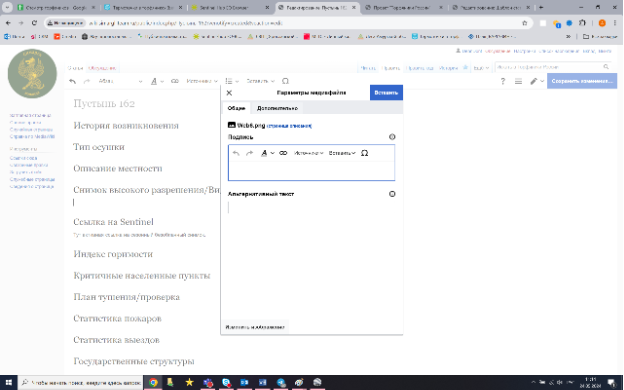Click the wiki search magnifier icon

point(606,67)
